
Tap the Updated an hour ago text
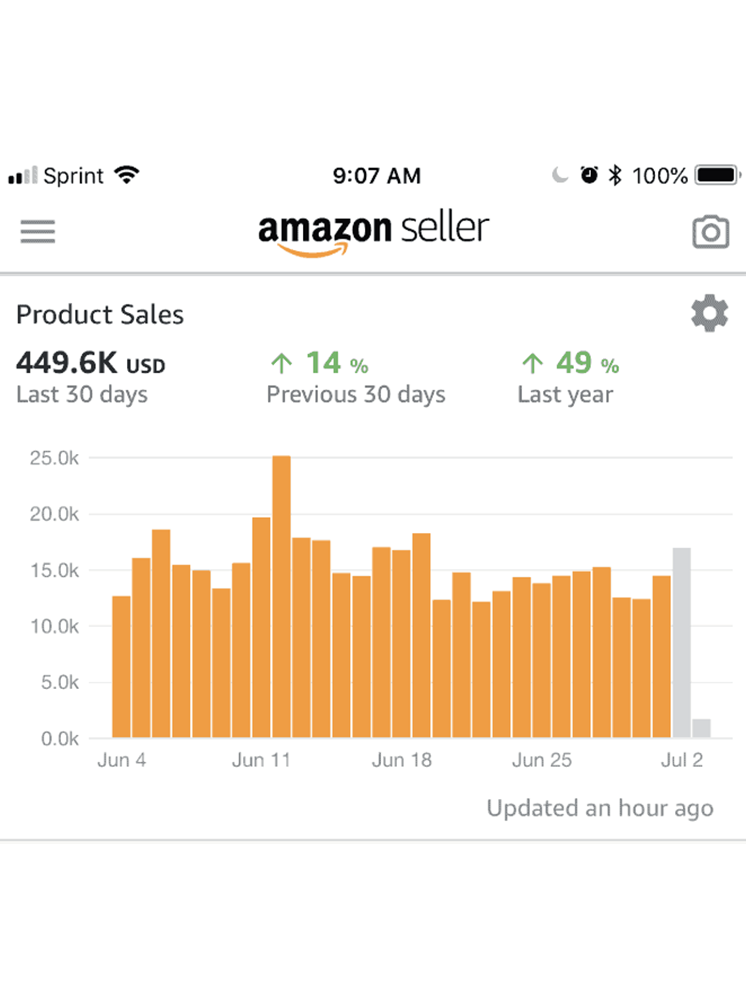(600, 808)
